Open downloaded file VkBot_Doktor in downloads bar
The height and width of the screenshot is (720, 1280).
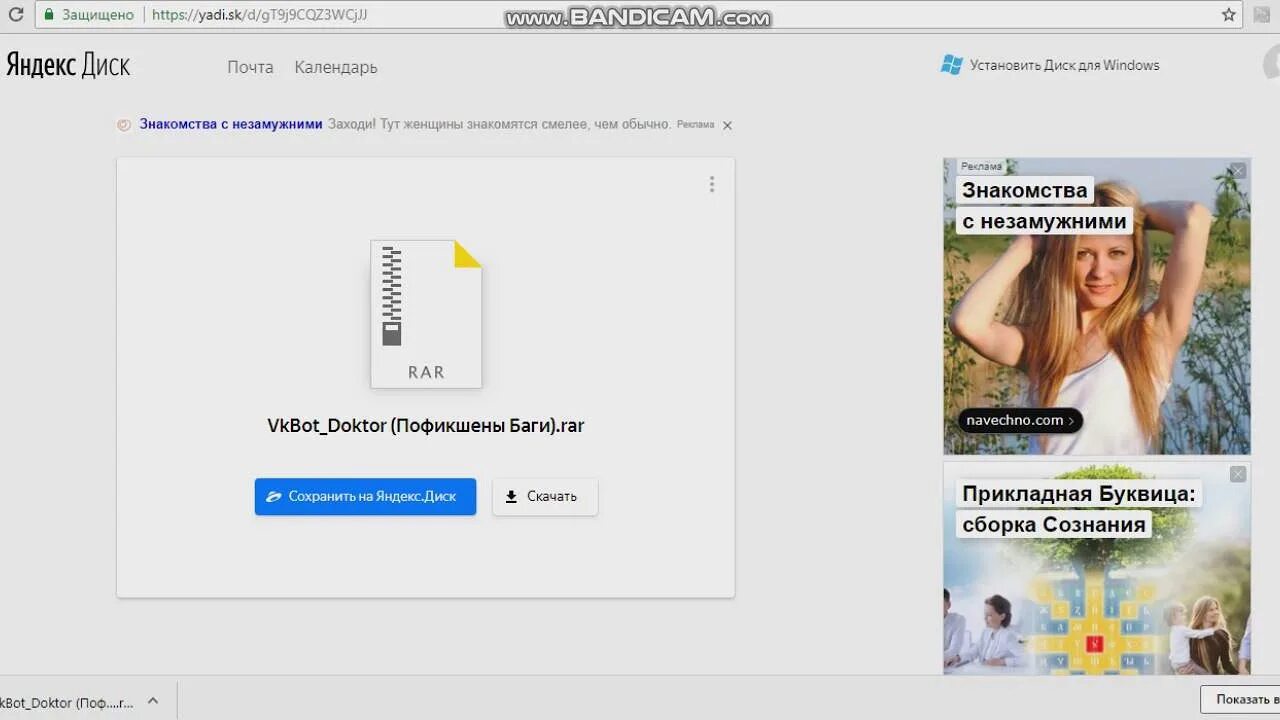(68, 702)
